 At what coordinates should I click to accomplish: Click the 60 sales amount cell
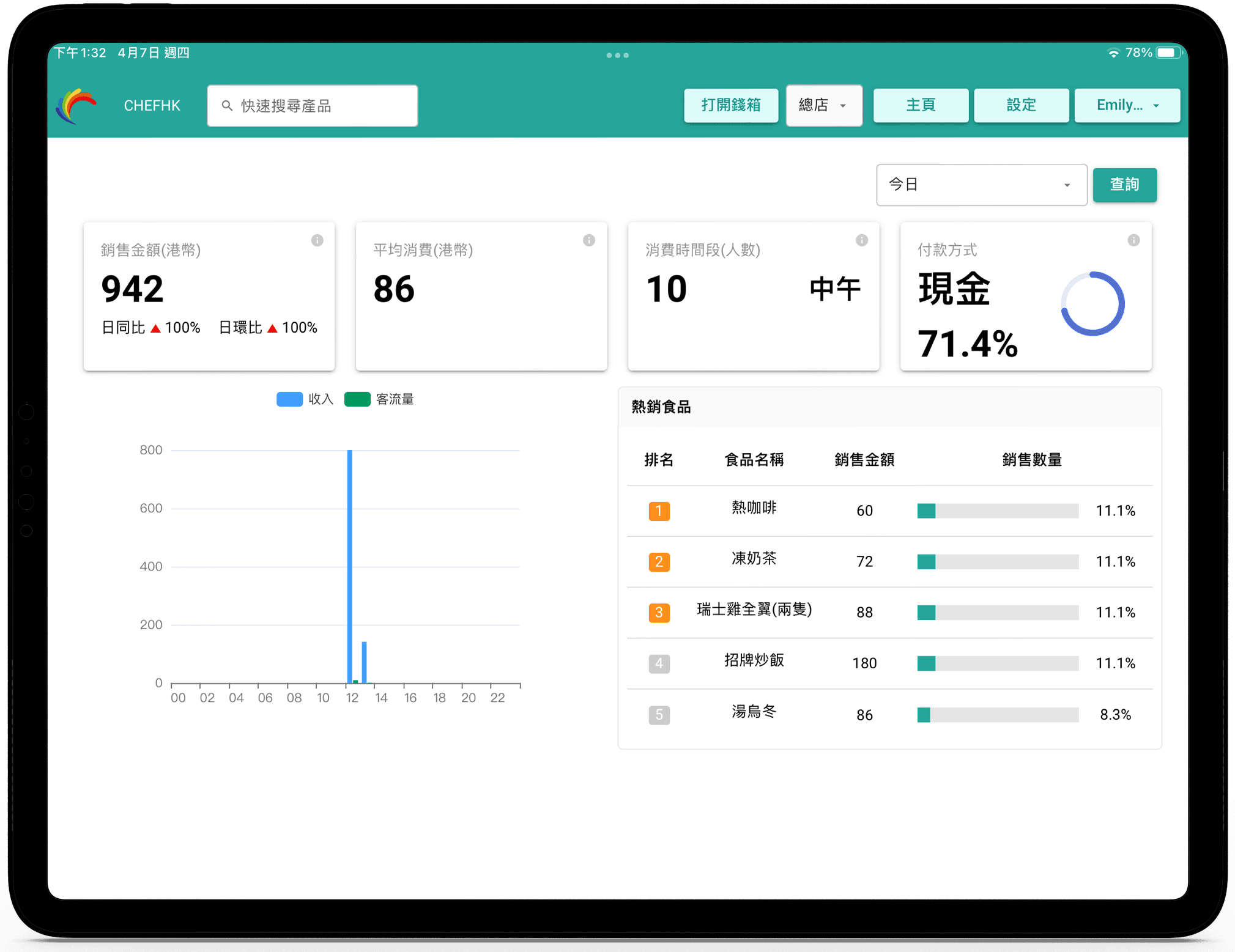pyautogui.click(x=864, y=511)
